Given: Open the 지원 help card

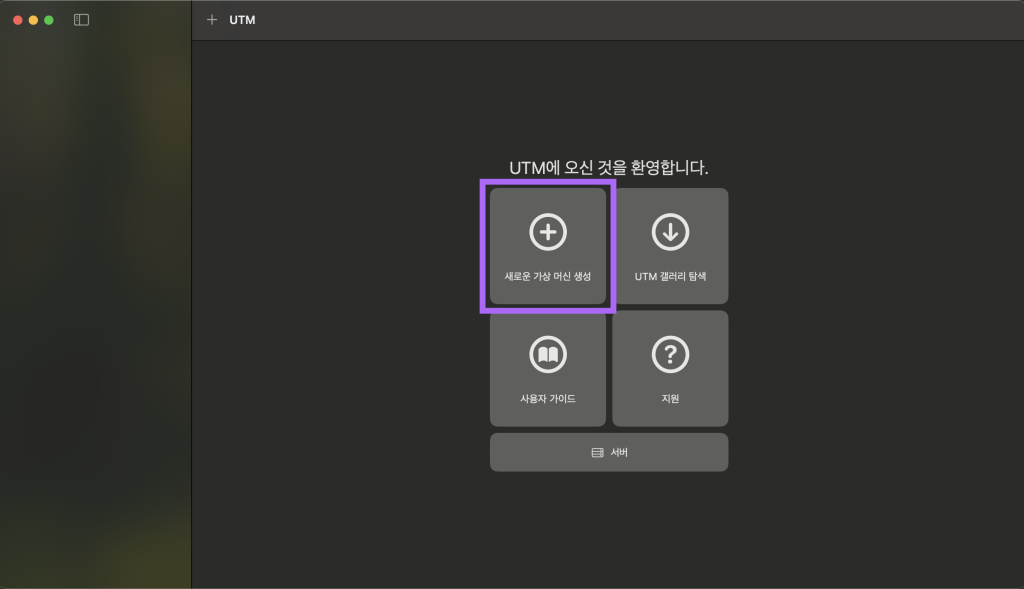Looking at the screenshot, I should [670, 368].
